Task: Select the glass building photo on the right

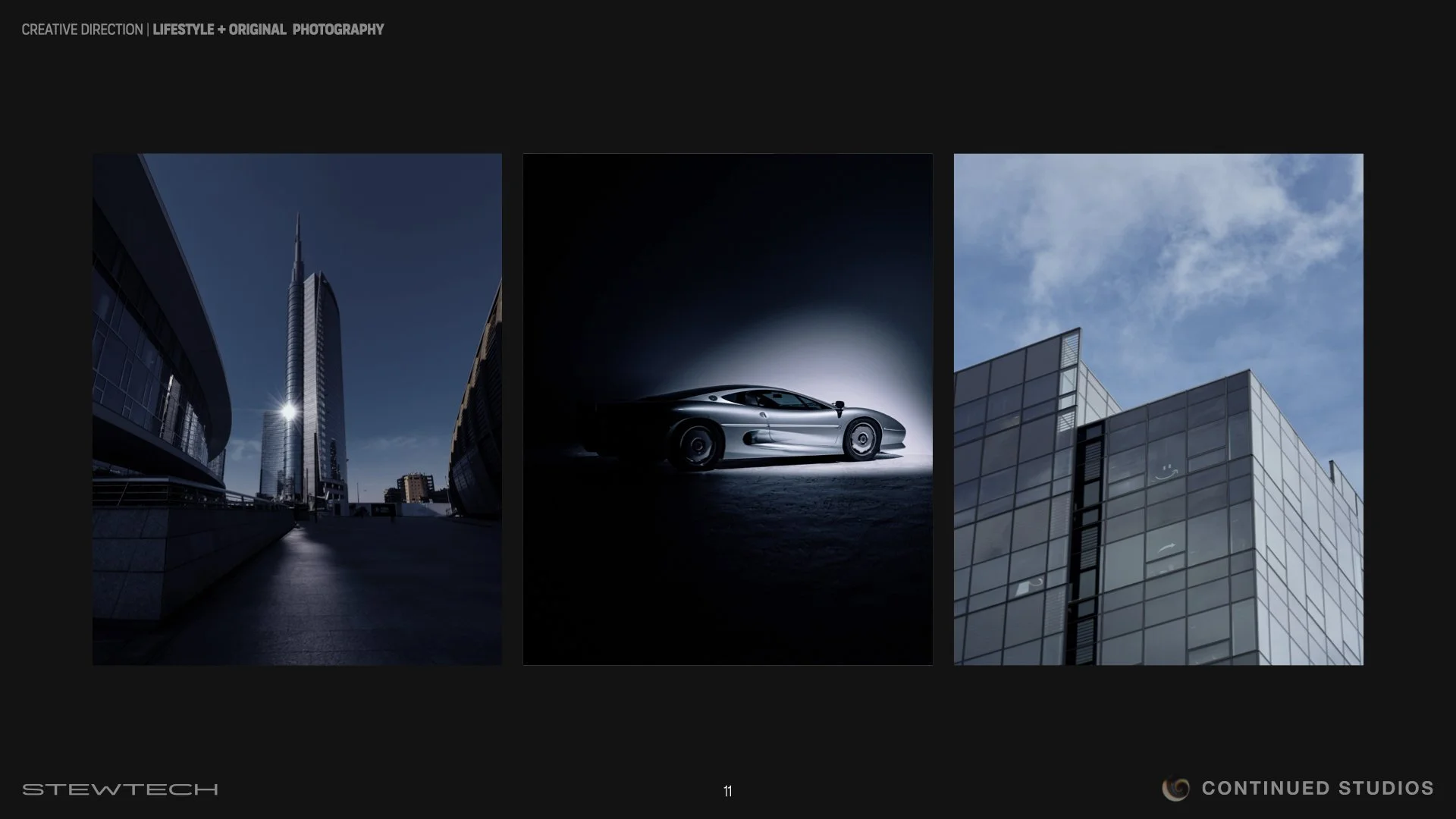Action: tap(1158, 409)
